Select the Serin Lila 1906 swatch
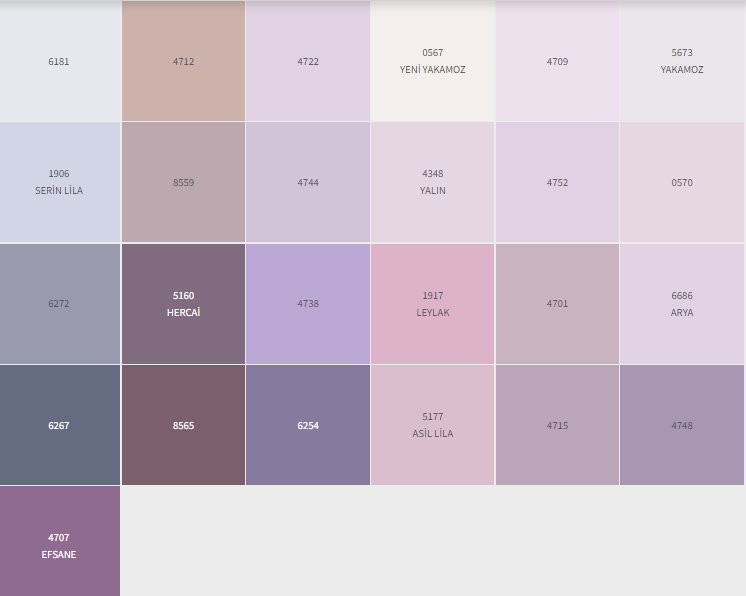Screen dimensions: 746x596 coord(60,182)
